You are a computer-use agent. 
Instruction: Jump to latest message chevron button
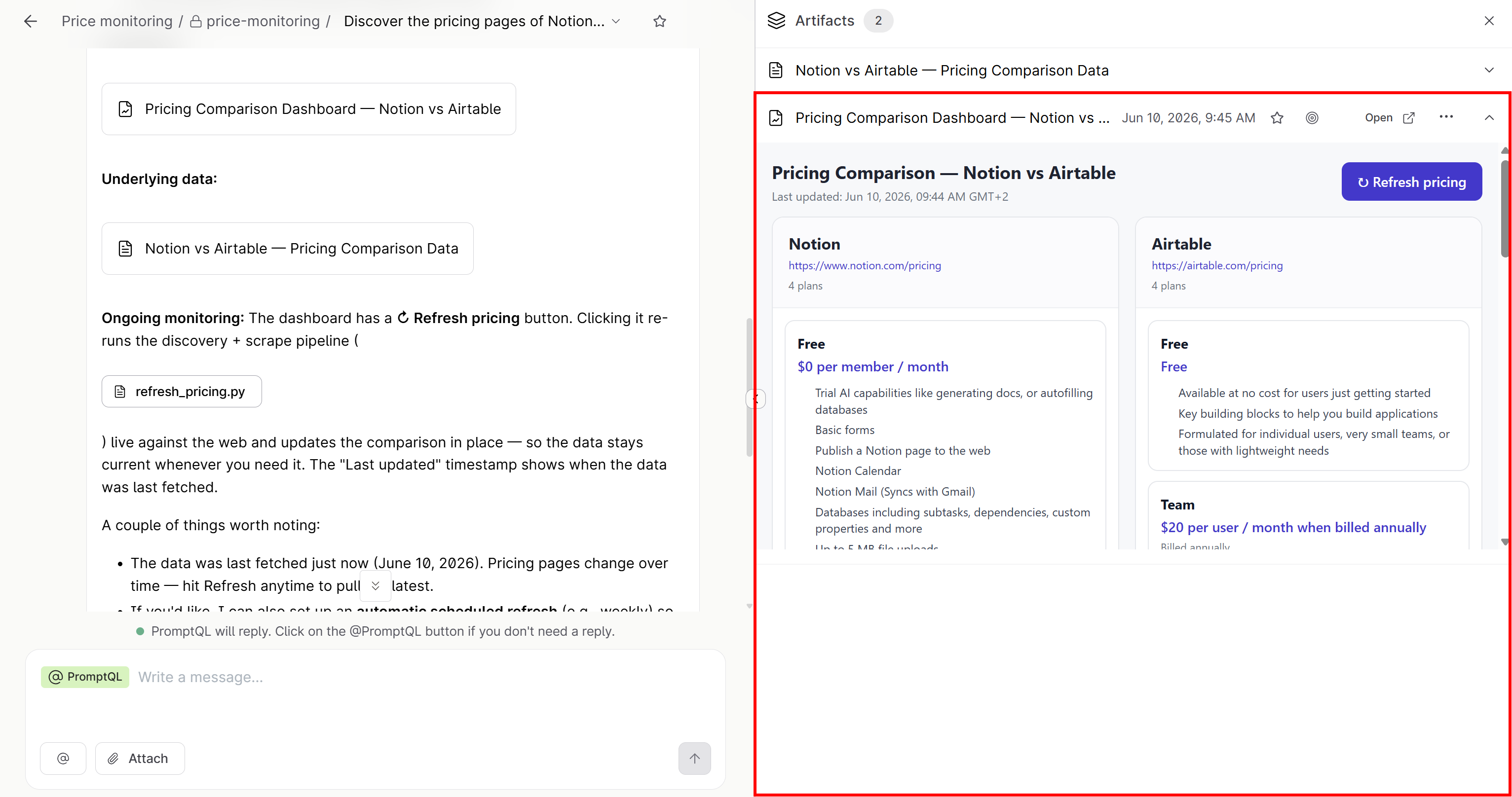[x=375, y=585]
